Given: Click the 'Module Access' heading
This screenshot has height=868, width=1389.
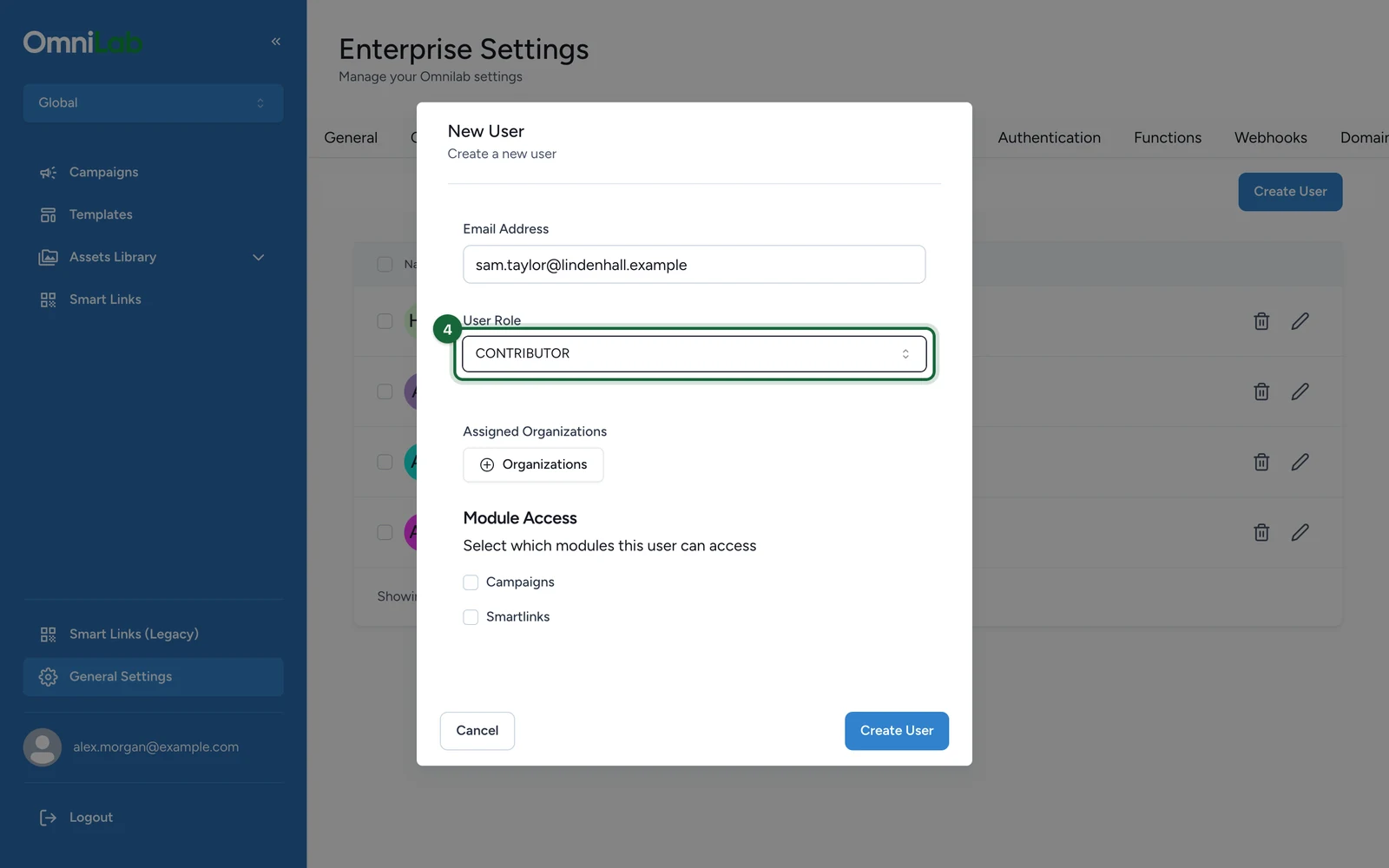Looking at the screenshot, I should click(520, 518).
